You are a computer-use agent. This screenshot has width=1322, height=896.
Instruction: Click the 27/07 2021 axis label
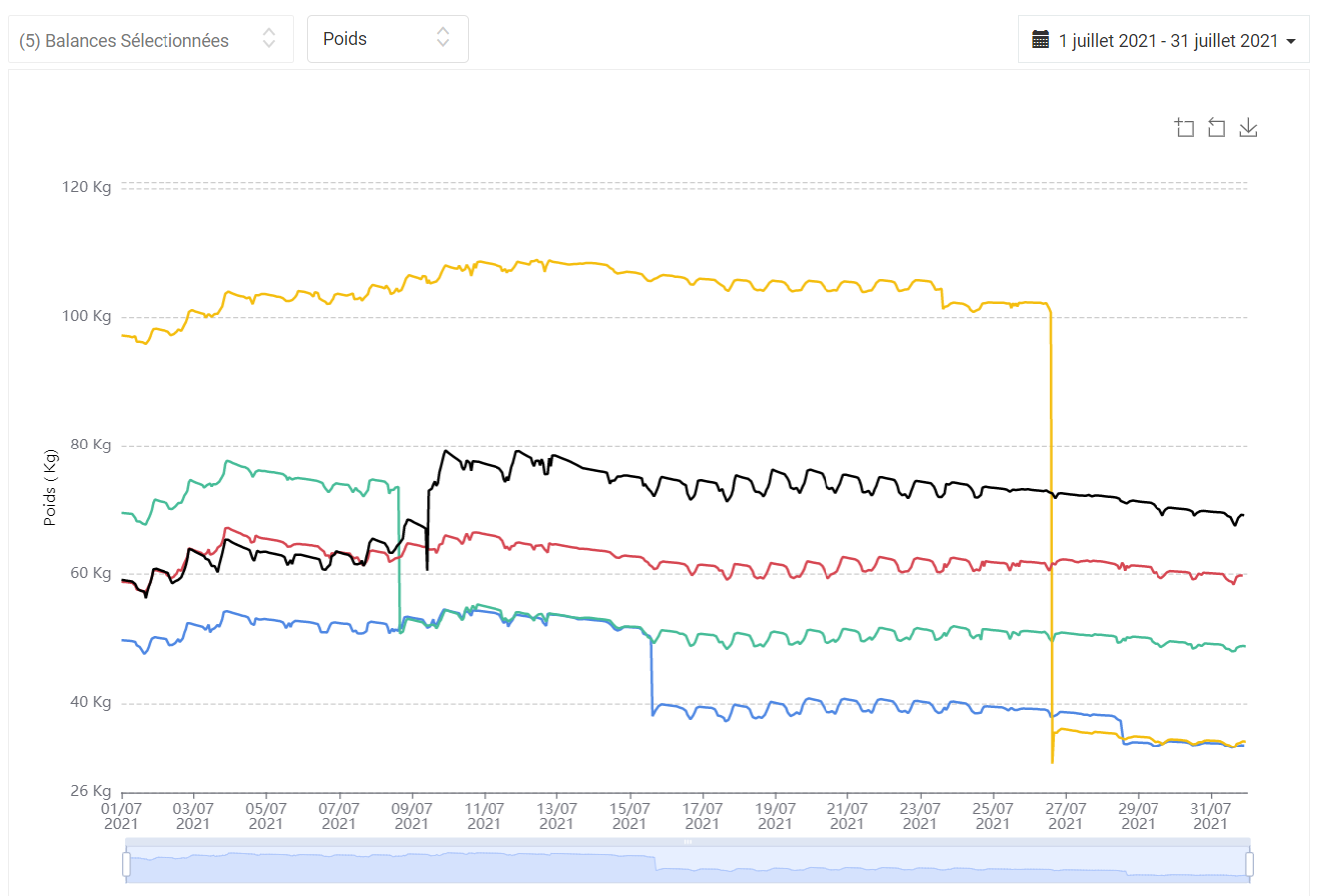coord(1065,816)
